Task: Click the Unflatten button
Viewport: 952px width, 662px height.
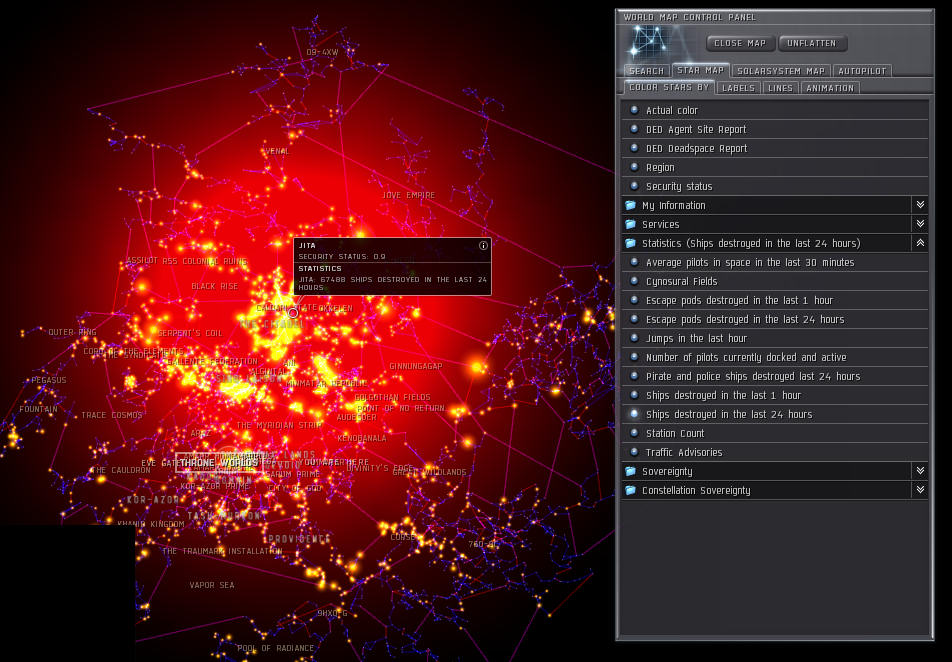Action: click(x=813, y=43)
